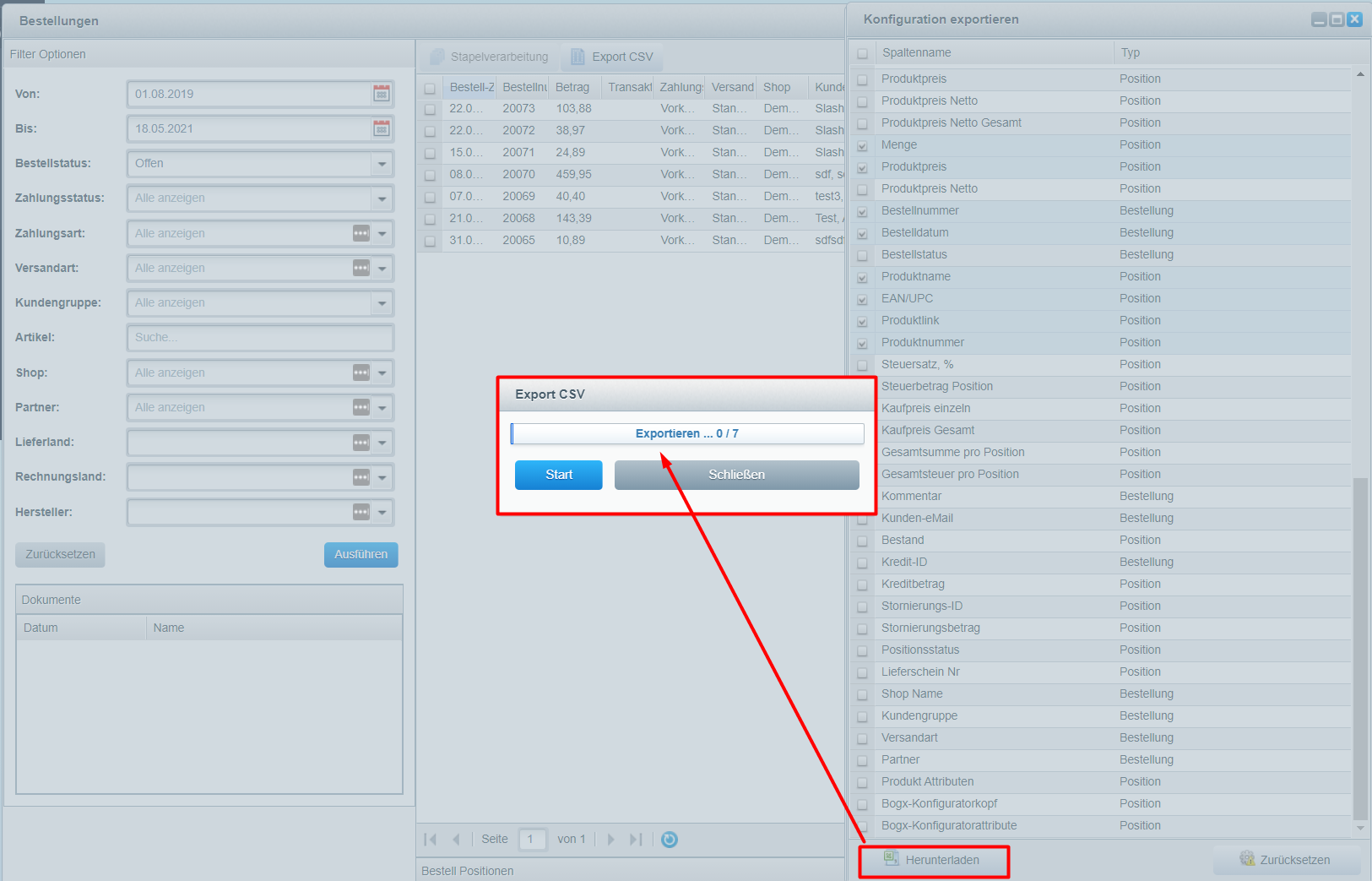This screenshot has height=881, width=1372.
Task: Minimize the Konfiguration exportieren window
Action: click(x=1319, y=19)
